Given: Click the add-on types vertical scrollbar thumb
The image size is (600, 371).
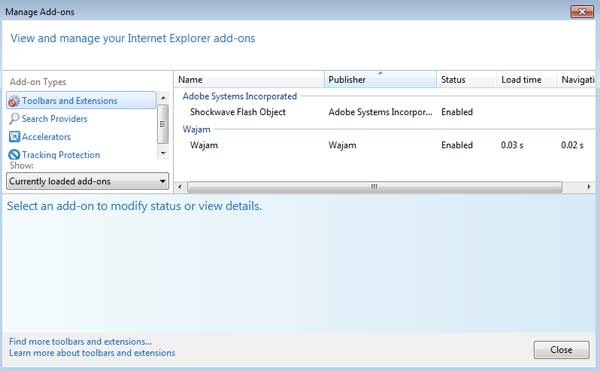Looking at the screenshot, I should click(x=163, y=124).
